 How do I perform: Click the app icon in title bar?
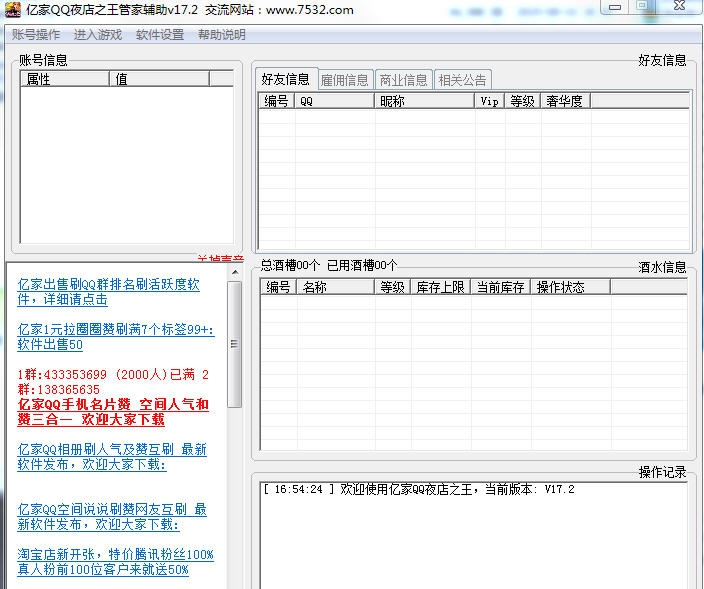(x=13, y=9)
